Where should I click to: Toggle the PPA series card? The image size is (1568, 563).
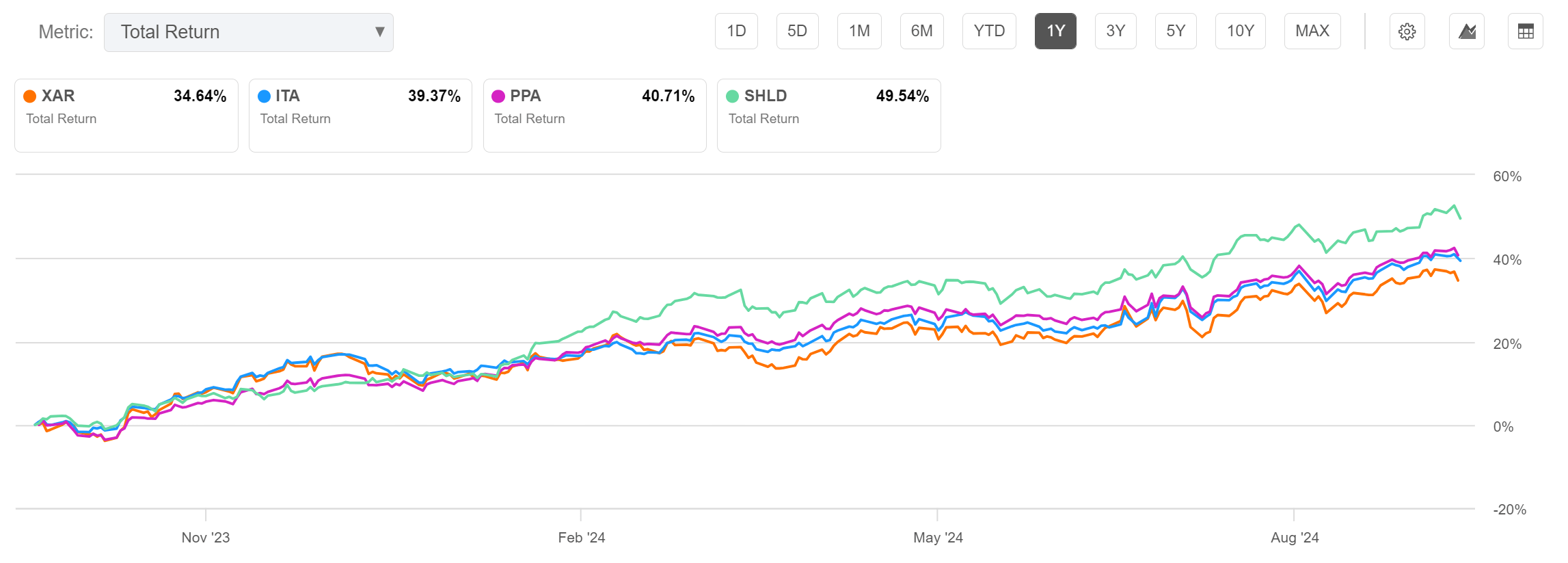coord(594,115)
